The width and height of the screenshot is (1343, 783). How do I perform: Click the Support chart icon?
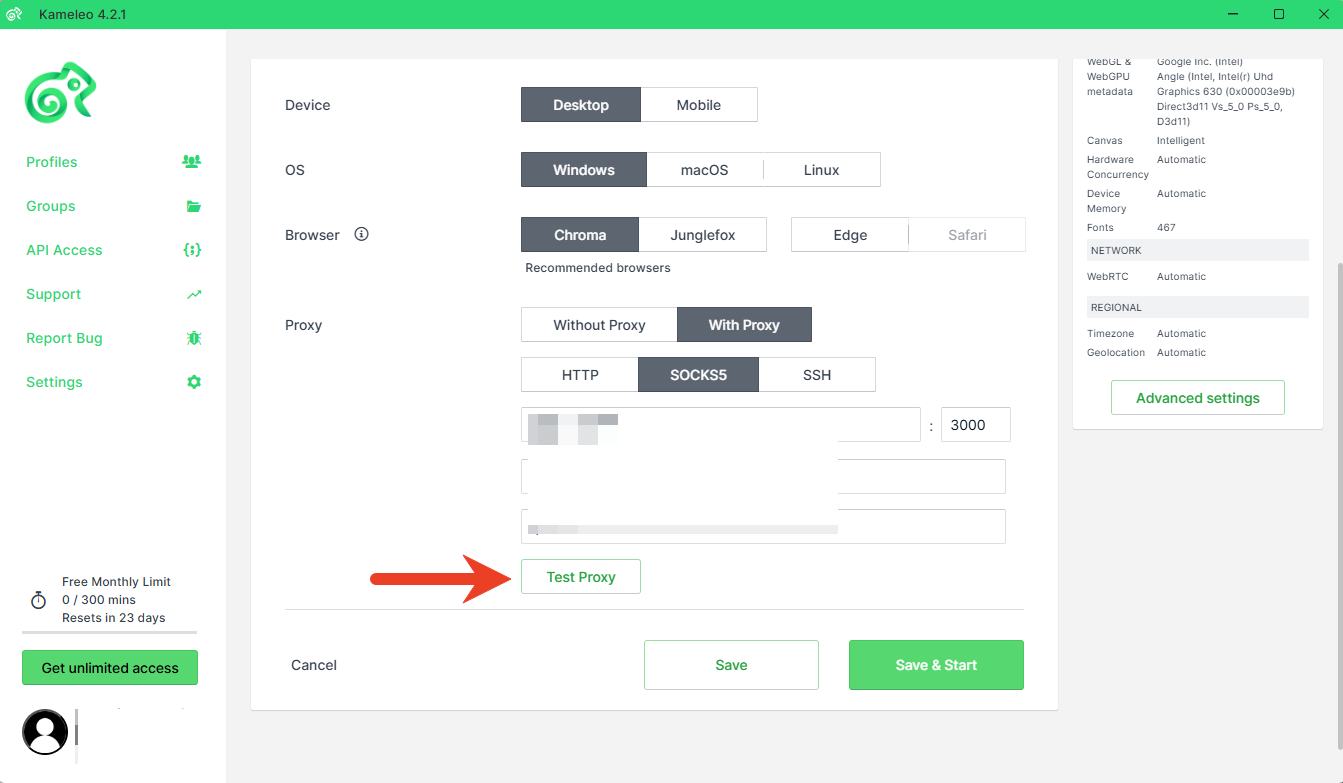click(x=193, y=294)
